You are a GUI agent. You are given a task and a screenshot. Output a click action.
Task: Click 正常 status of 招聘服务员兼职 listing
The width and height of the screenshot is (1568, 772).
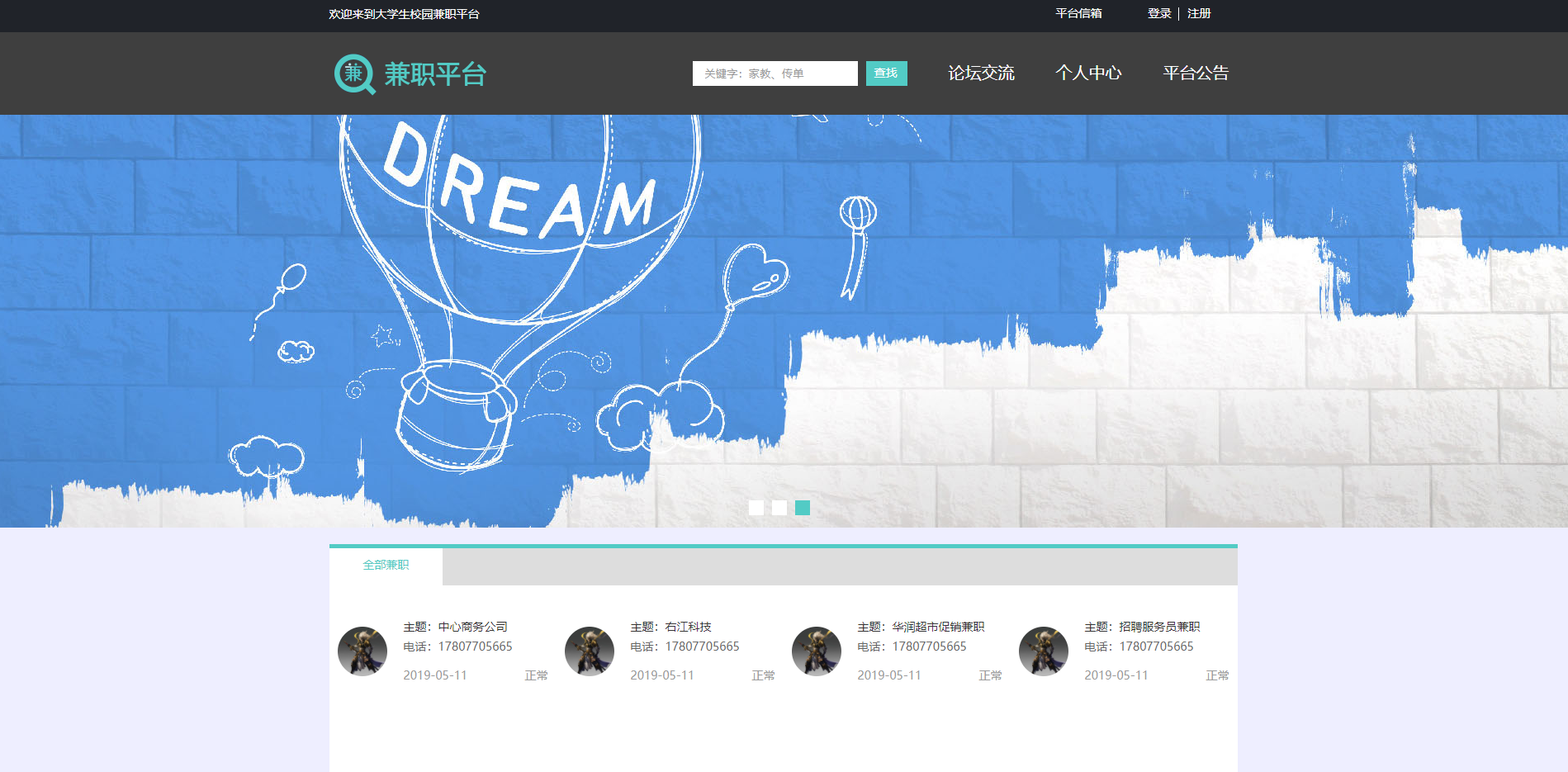[x=1218, y=675]
